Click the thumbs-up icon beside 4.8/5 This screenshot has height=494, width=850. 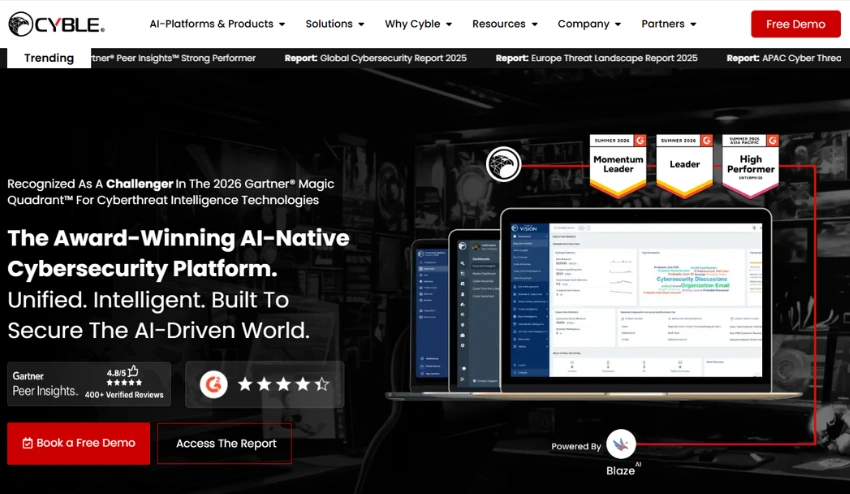click(133, 371)
